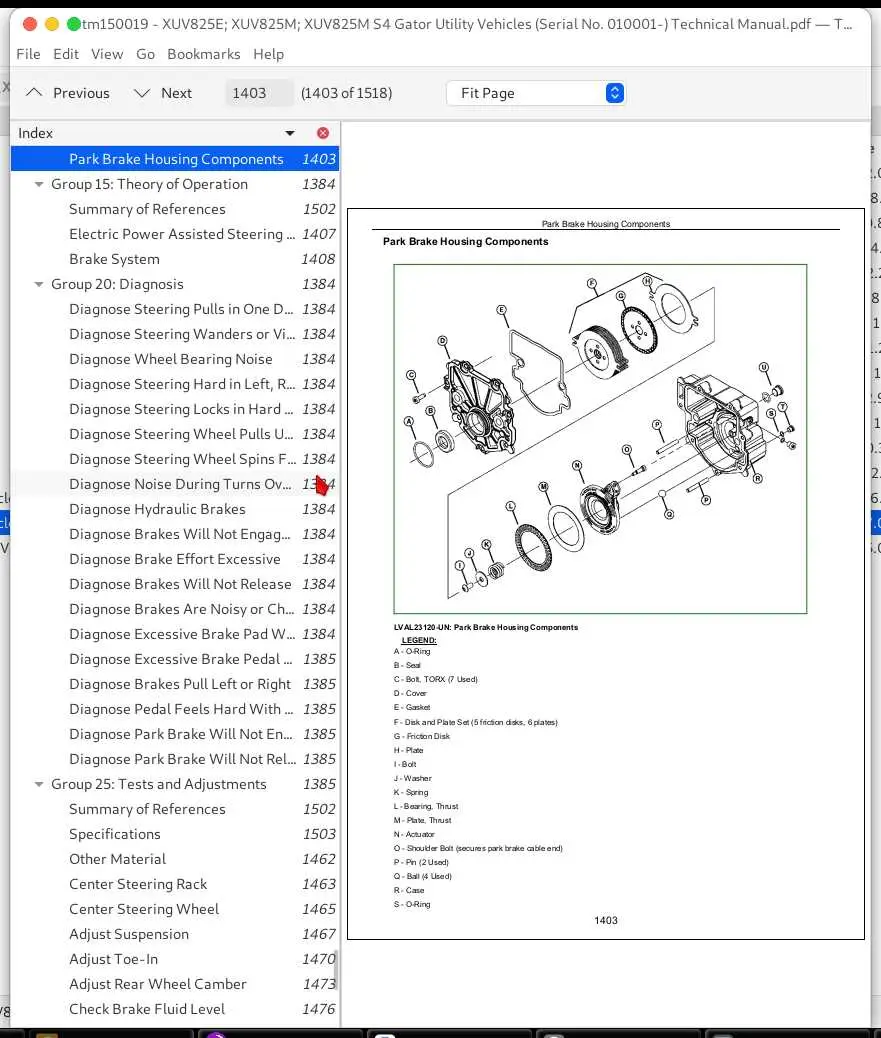Select Diagnose Brakes Will Not Release
The image size is (881, 1038).
coord(175,585)
